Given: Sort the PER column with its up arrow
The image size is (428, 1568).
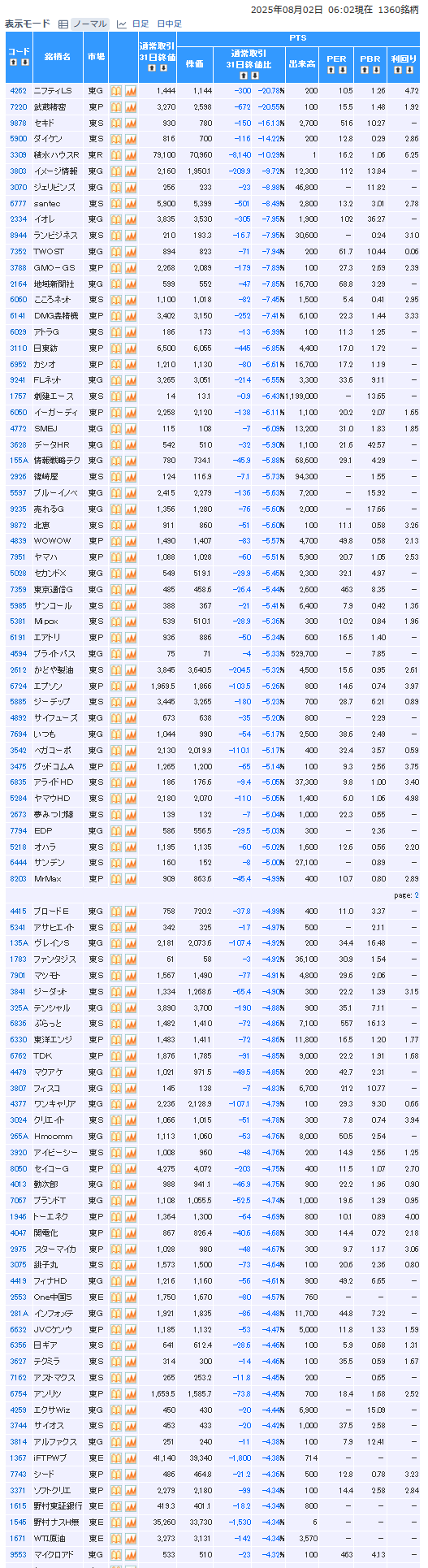Looking at the screenshot, I should coord(331,71).
